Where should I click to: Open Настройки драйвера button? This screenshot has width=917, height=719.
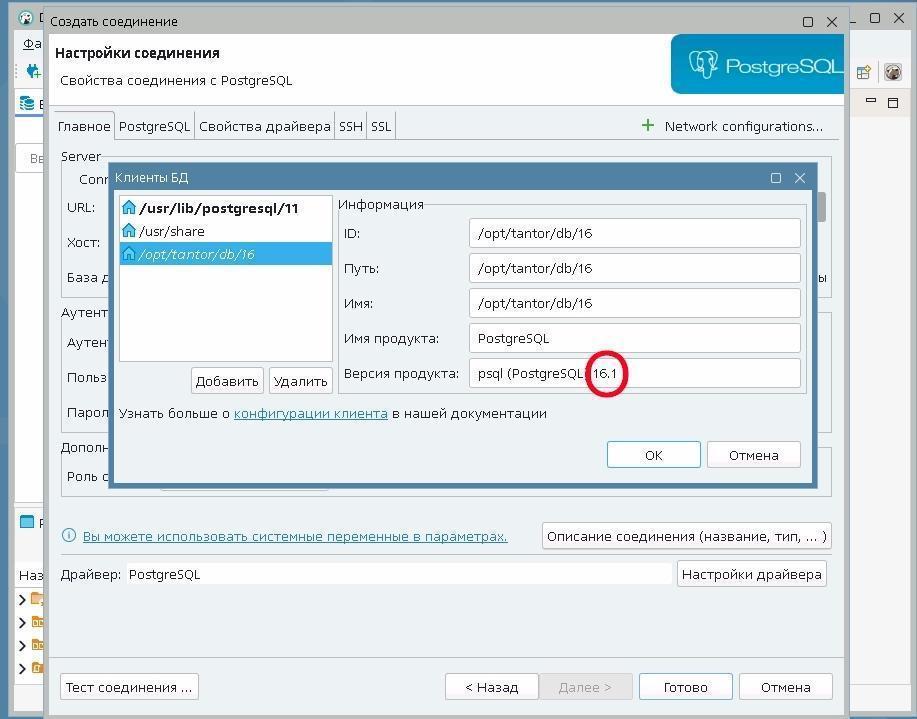[x=751, y=574]
